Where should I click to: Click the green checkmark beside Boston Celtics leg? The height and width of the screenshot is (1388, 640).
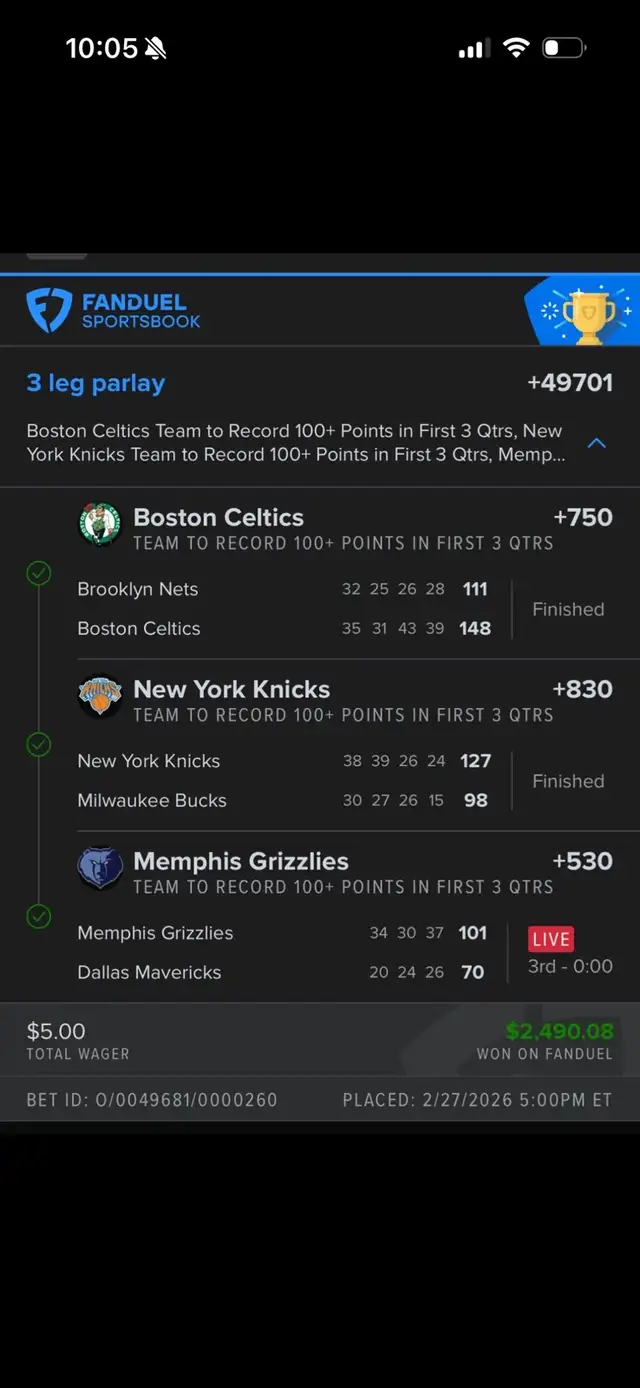(x=38, y=574)
